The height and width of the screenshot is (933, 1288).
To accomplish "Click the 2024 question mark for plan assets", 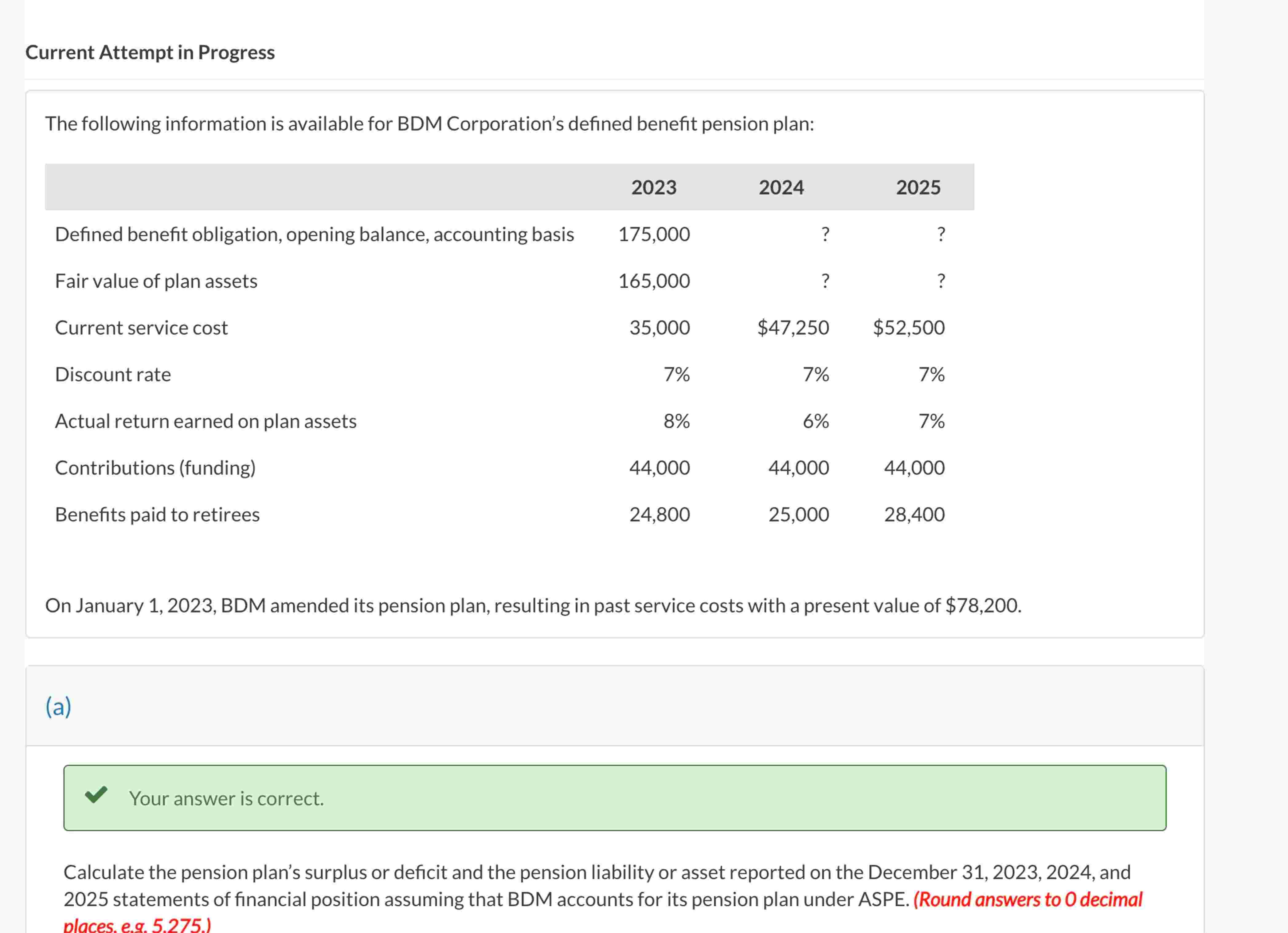I will (x=825, y=281).
